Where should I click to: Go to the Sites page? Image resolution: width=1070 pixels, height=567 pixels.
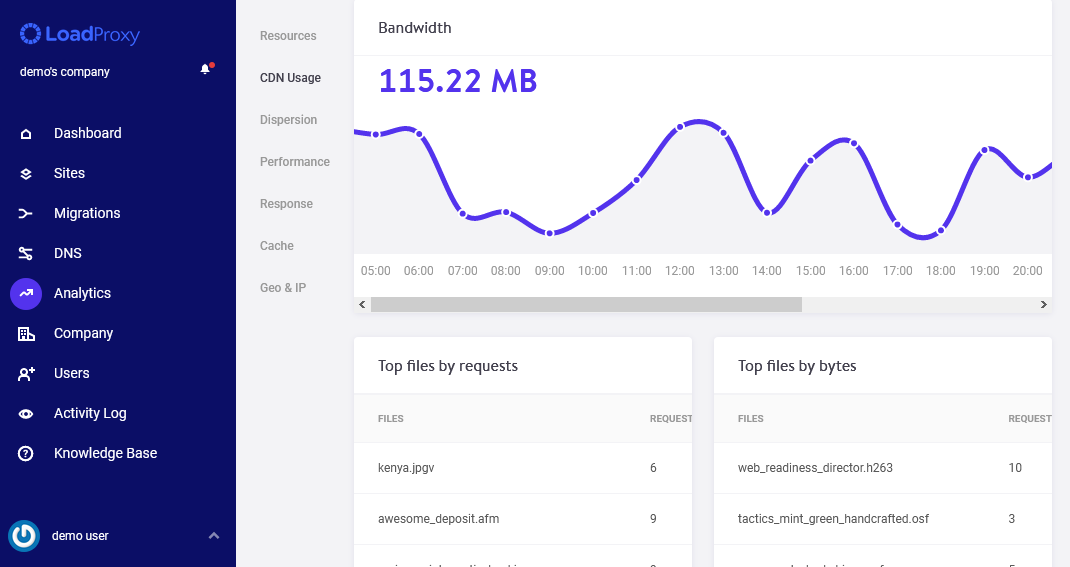[x=70, y=173]
